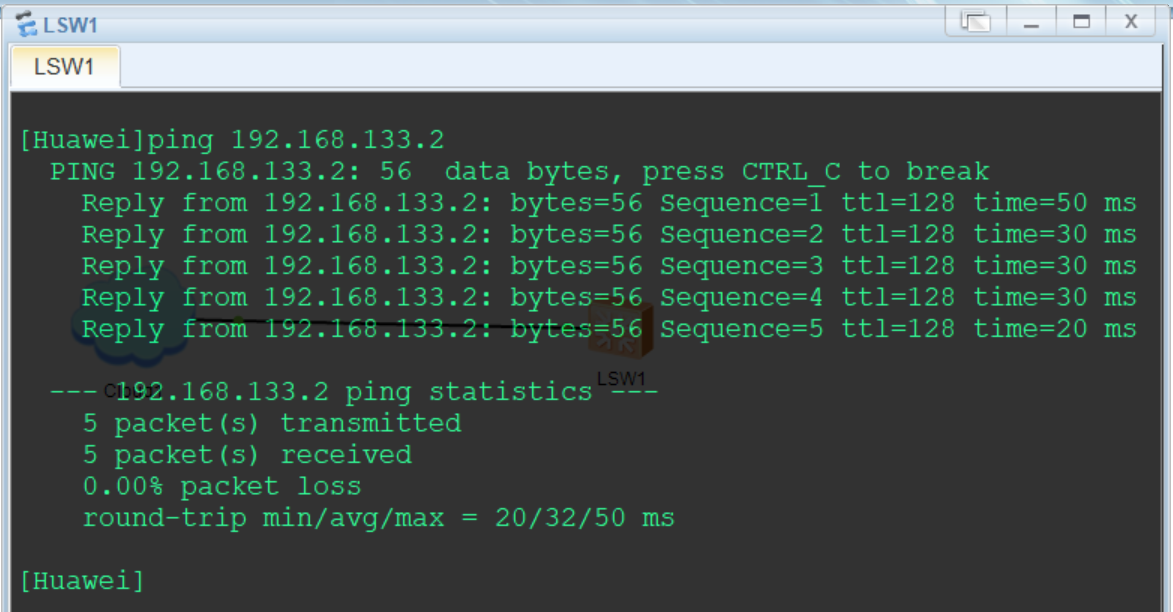
Task: Click the Sequence=3 reply line
Action: tap(608, 266)
